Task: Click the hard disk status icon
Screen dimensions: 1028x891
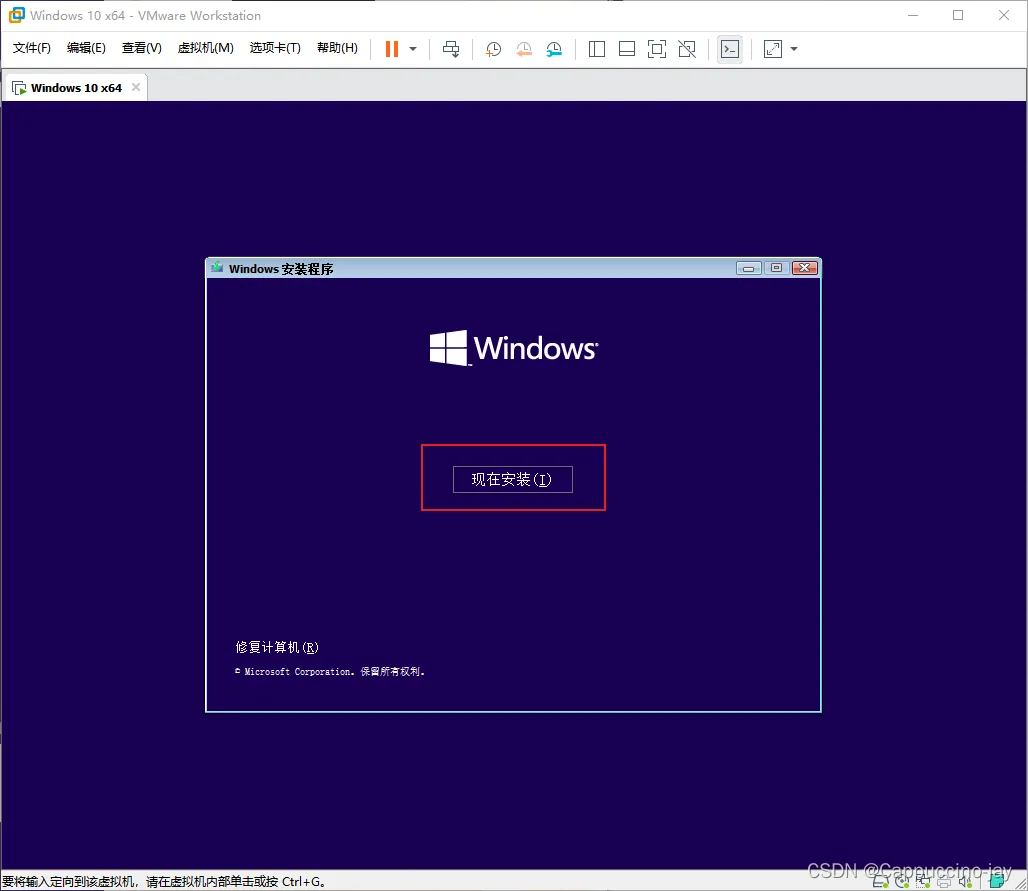Action: click(880, 882)
